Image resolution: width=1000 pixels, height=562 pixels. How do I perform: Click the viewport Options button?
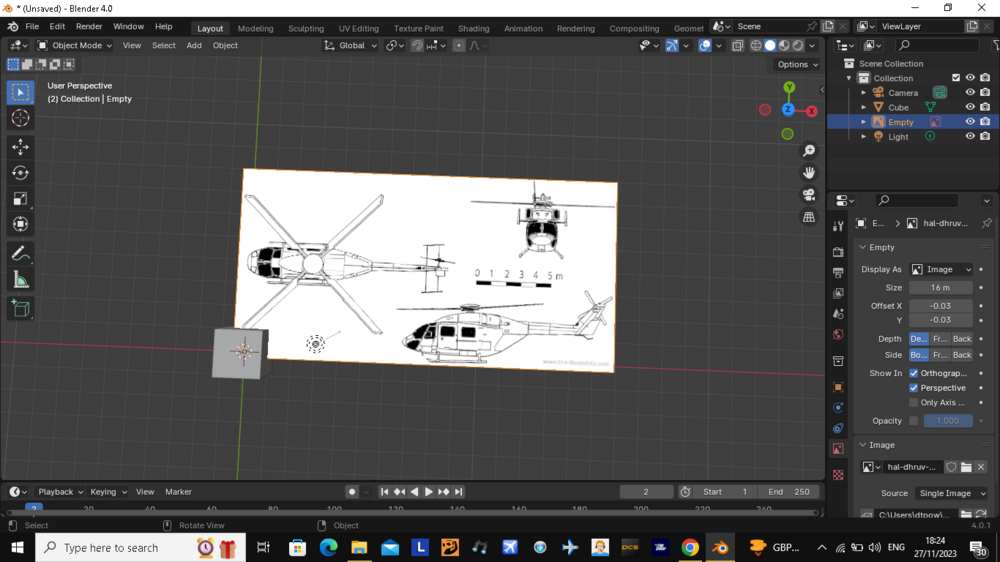tap(796, 64)
